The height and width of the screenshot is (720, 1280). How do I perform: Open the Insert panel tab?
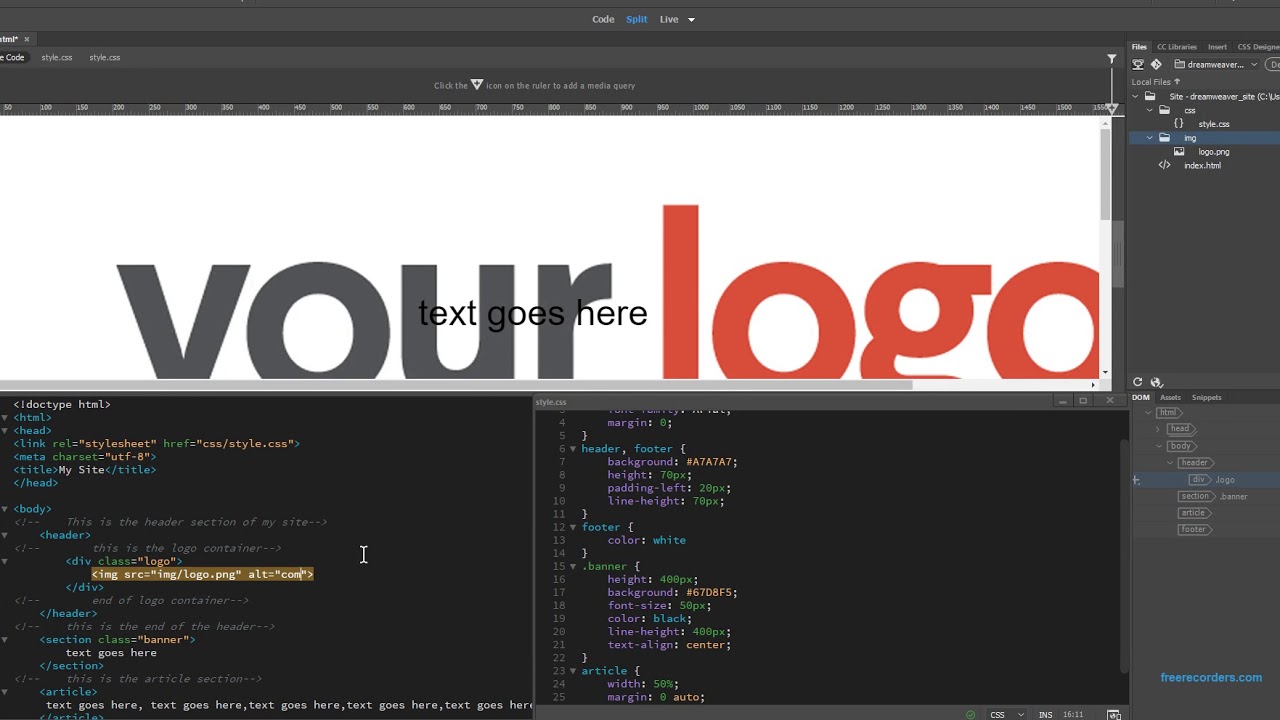click(x=1217, y=47)
